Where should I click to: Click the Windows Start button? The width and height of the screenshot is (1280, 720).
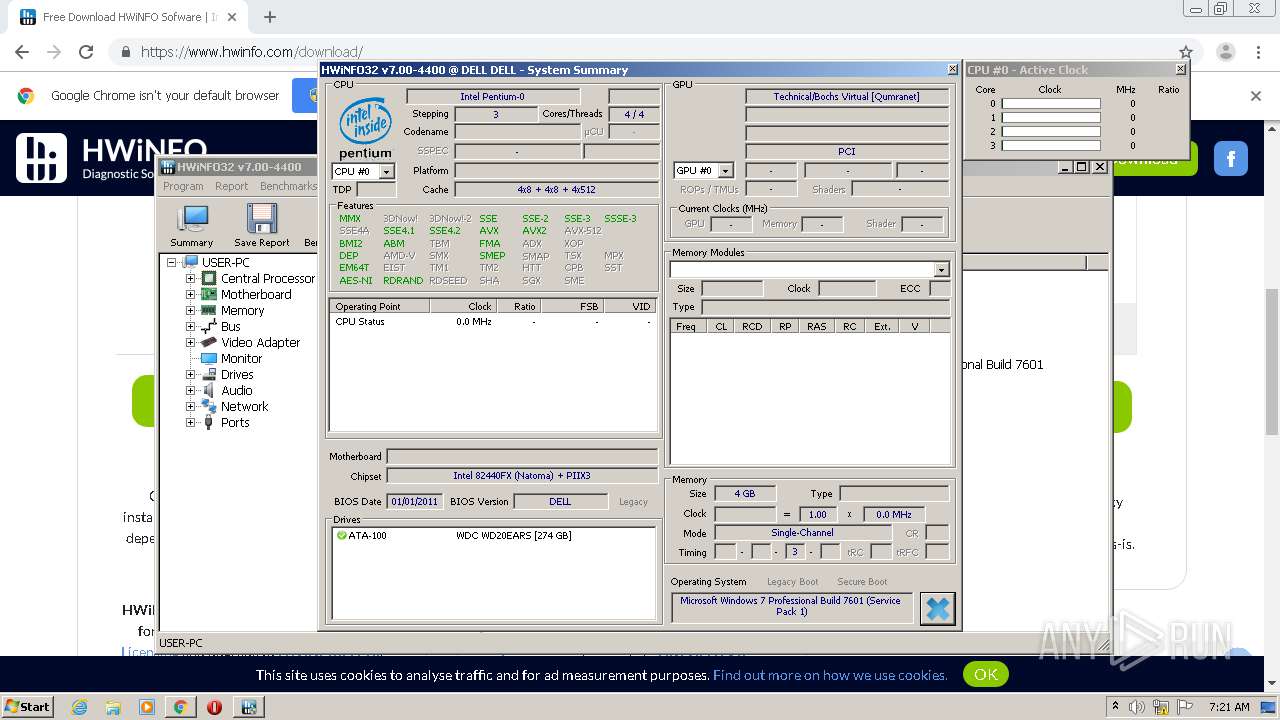27,706
